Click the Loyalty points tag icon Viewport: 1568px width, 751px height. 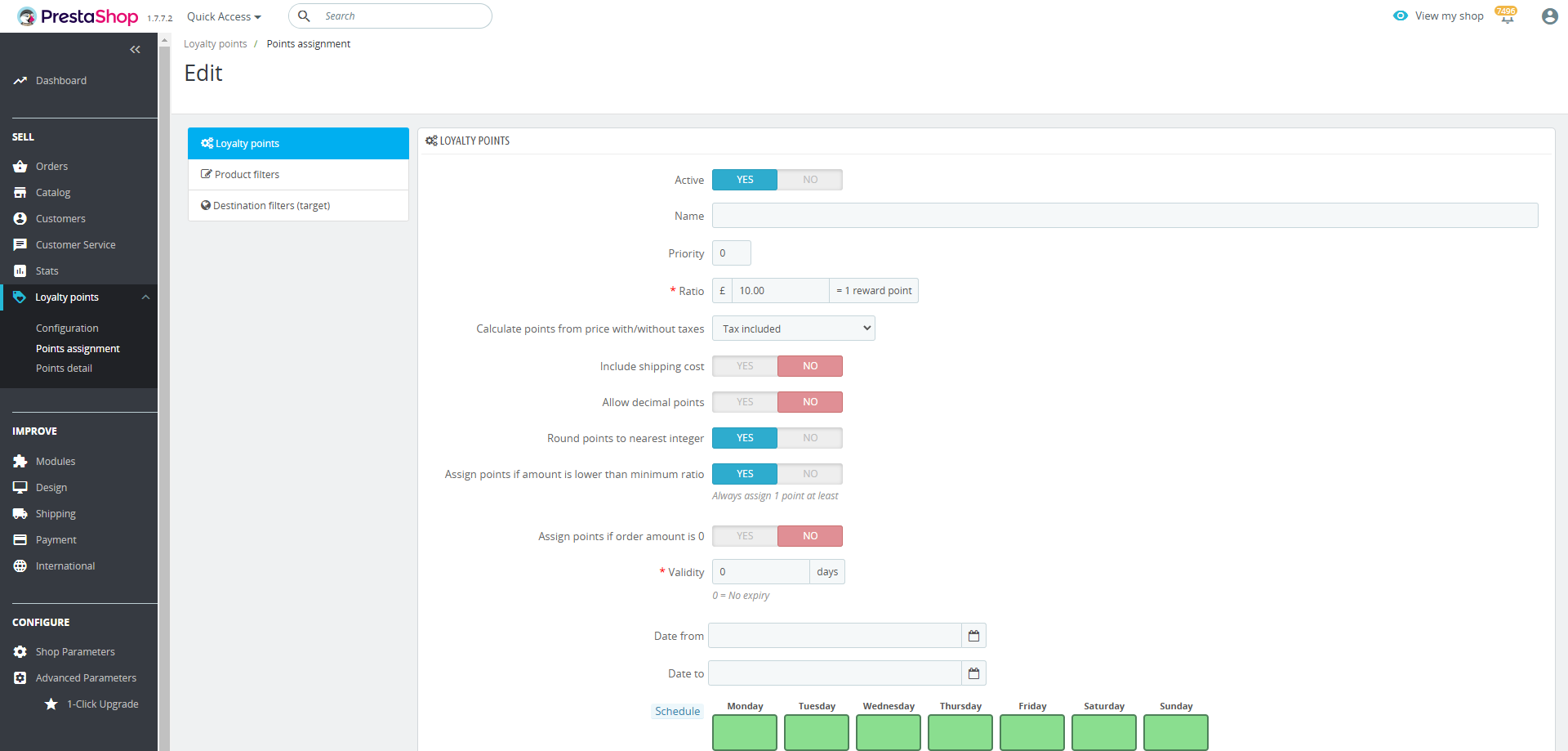pos(20,297)
